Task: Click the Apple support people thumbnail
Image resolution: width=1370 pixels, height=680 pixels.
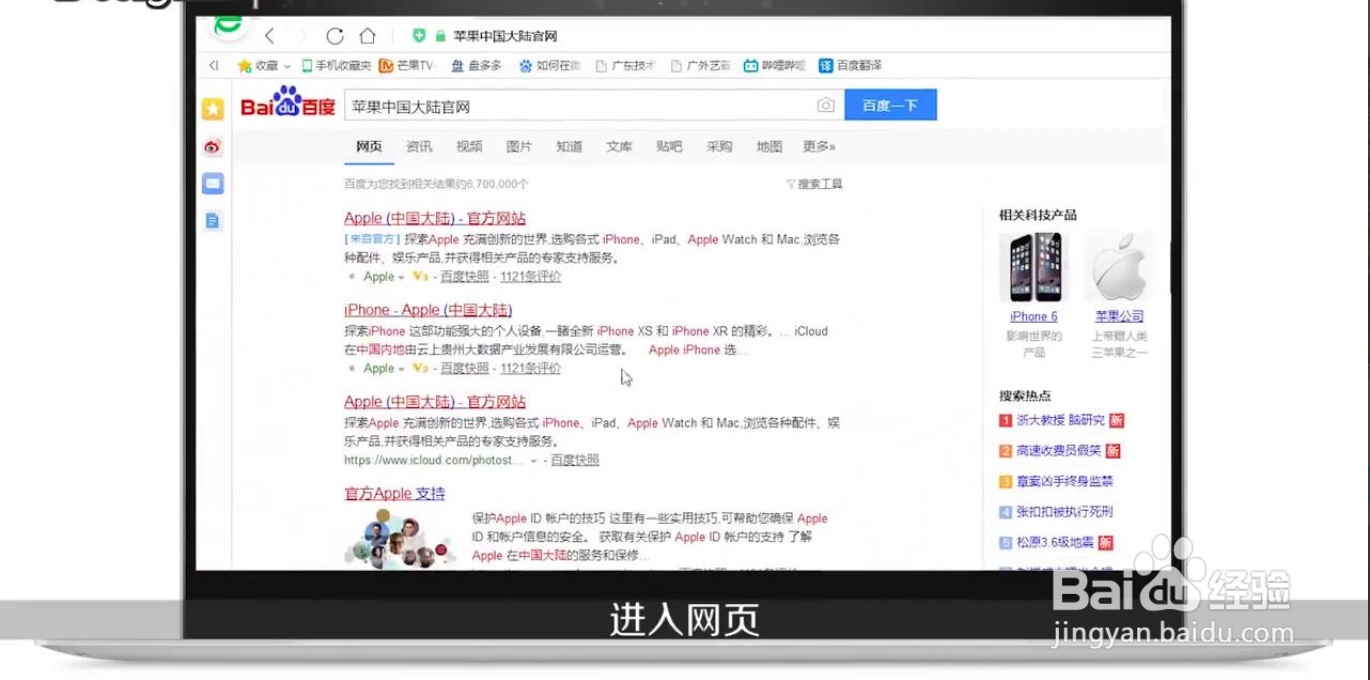Action: [x=400, y=539]
